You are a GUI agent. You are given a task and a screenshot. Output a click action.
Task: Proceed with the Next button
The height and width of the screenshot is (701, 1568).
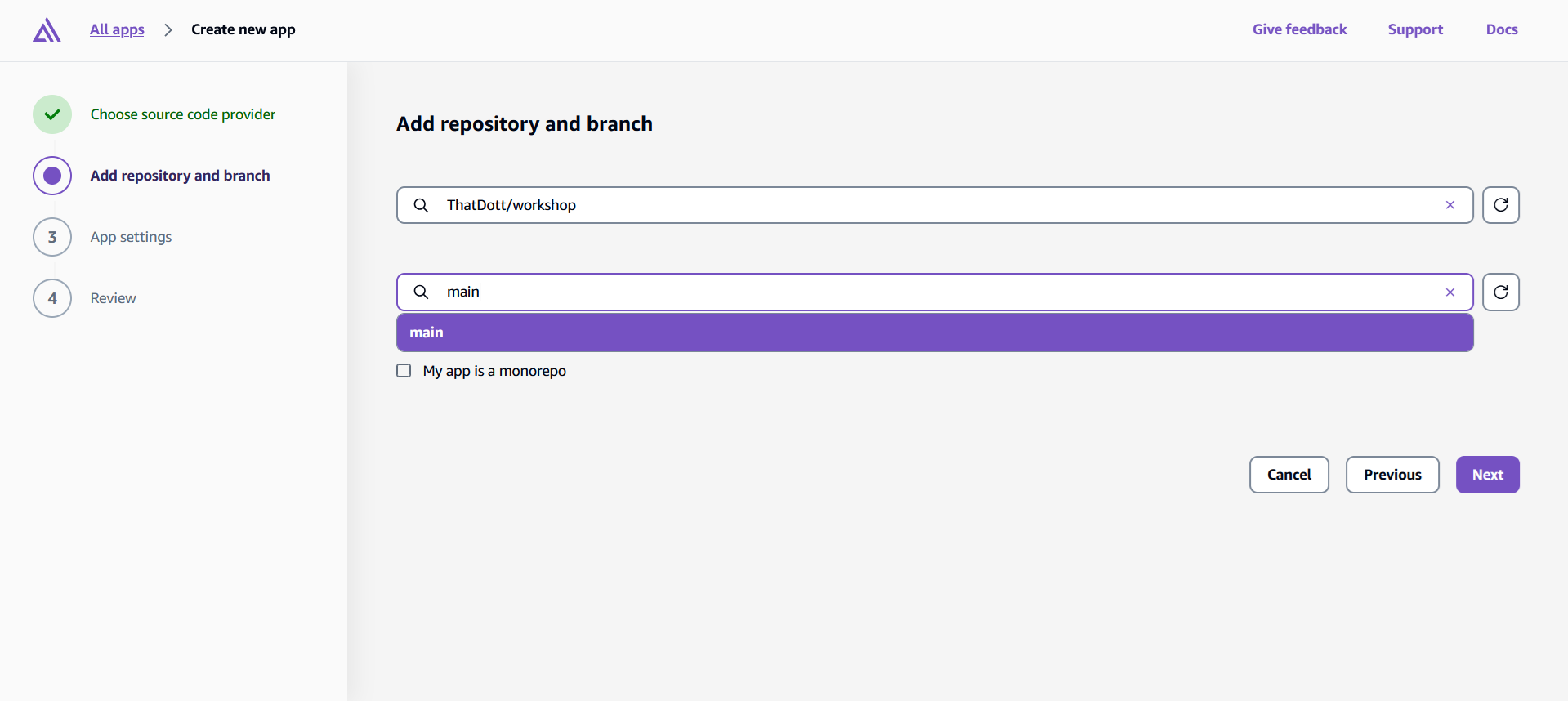click(1487, 475)
